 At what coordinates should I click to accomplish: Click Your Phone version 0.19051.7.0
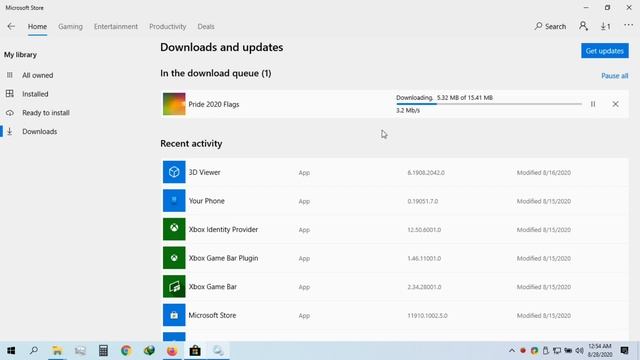[x=422, y=201]
